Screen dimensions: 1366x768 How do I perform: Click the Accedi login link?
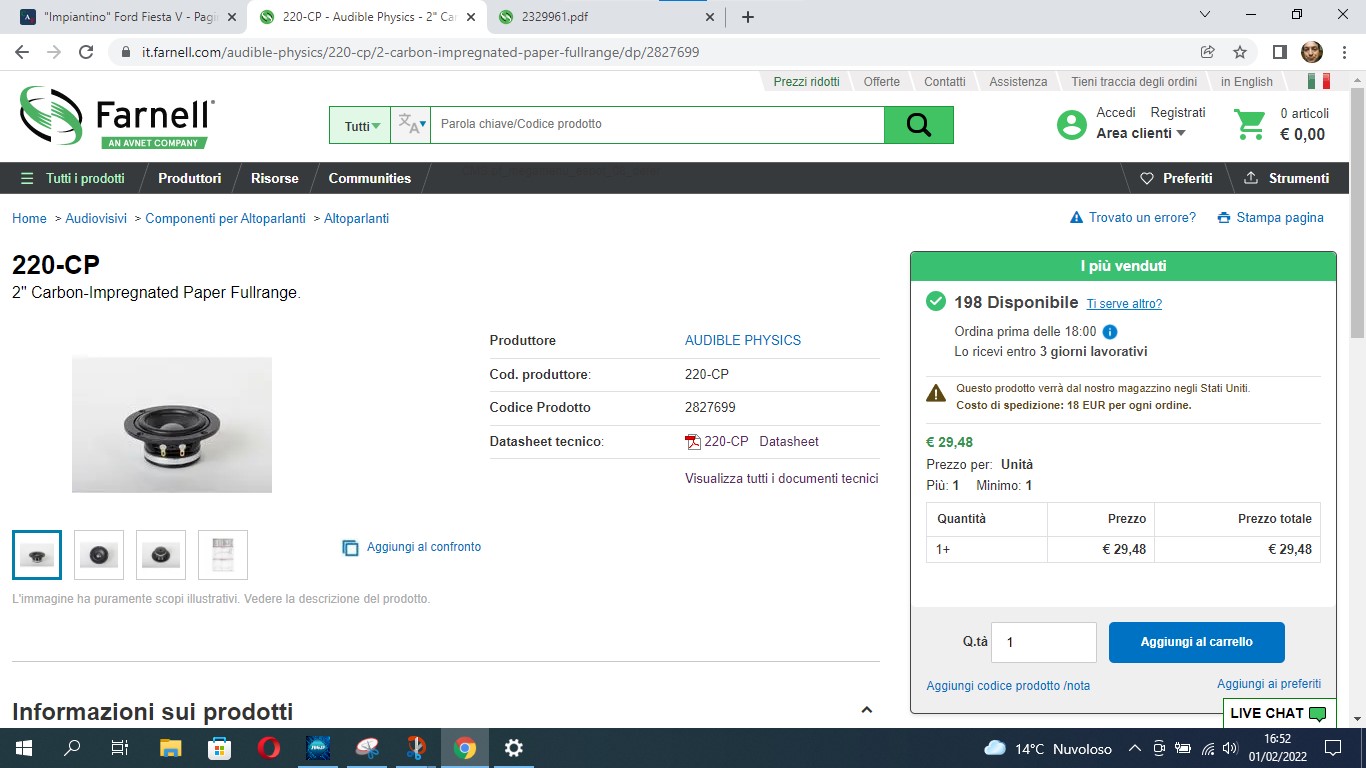pos(1116,113)
